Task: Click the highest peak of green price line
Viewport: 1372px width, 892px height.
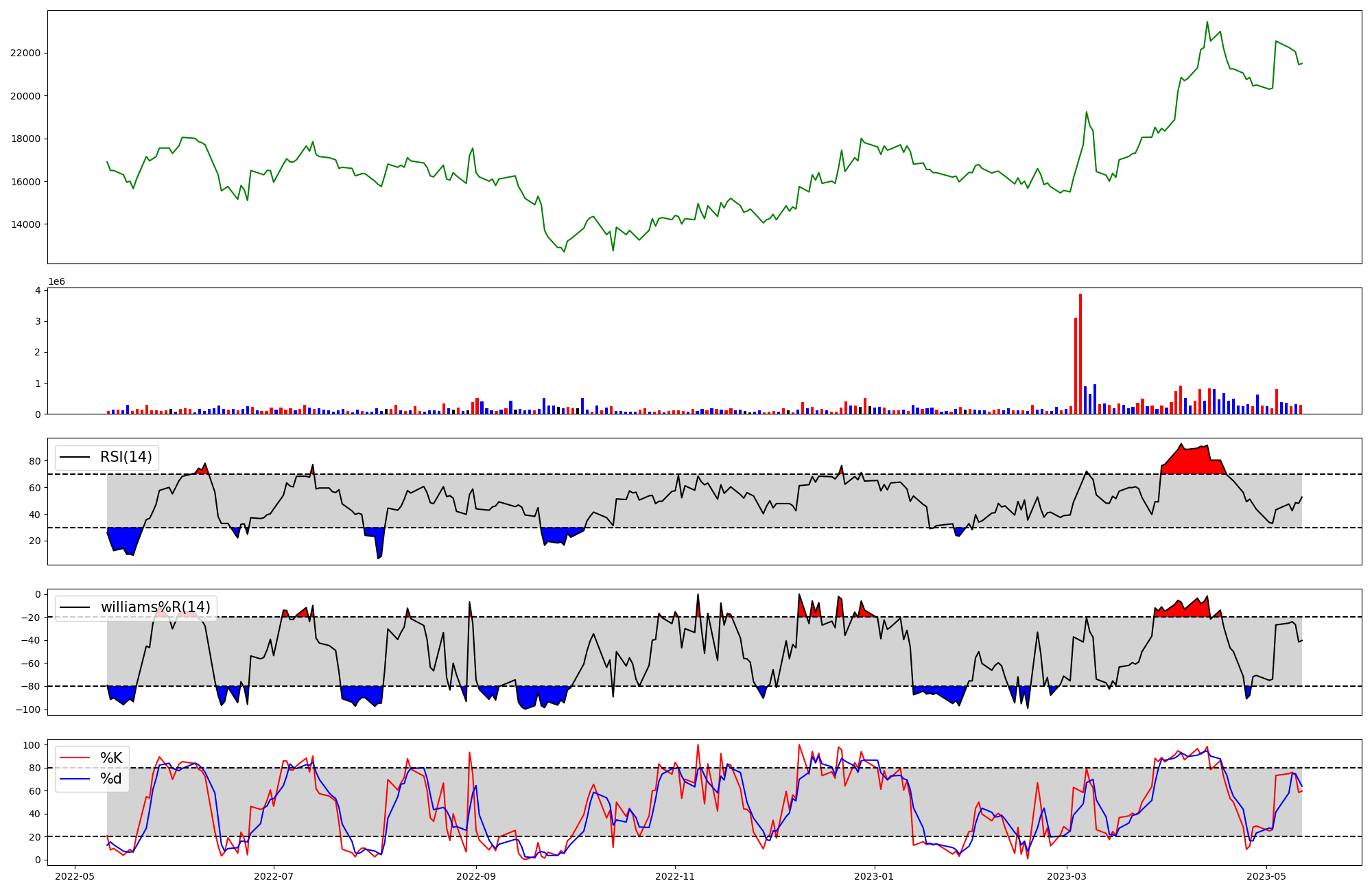Action: tap(1207, 23)
